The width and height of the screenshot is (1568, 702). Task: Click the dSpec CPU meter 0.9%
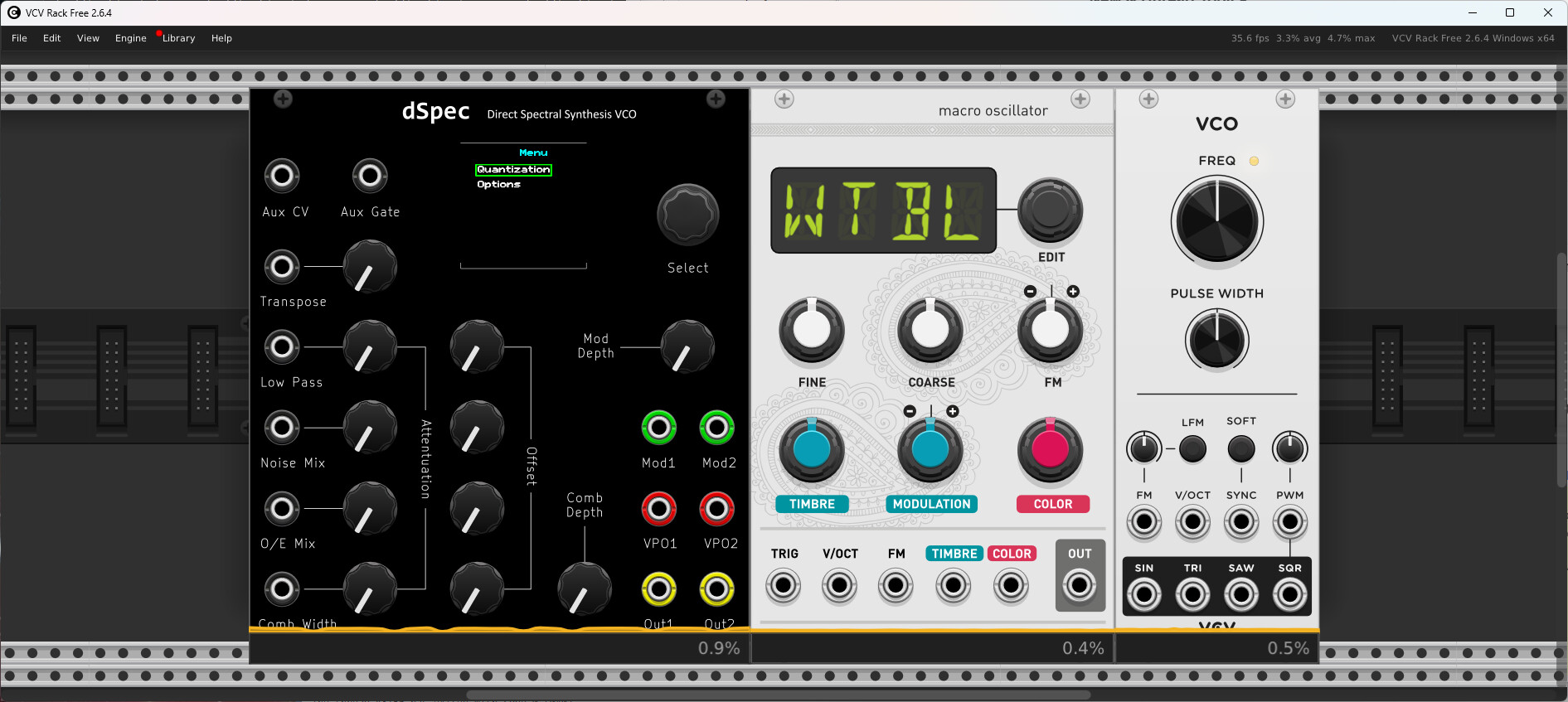point(719,648)
